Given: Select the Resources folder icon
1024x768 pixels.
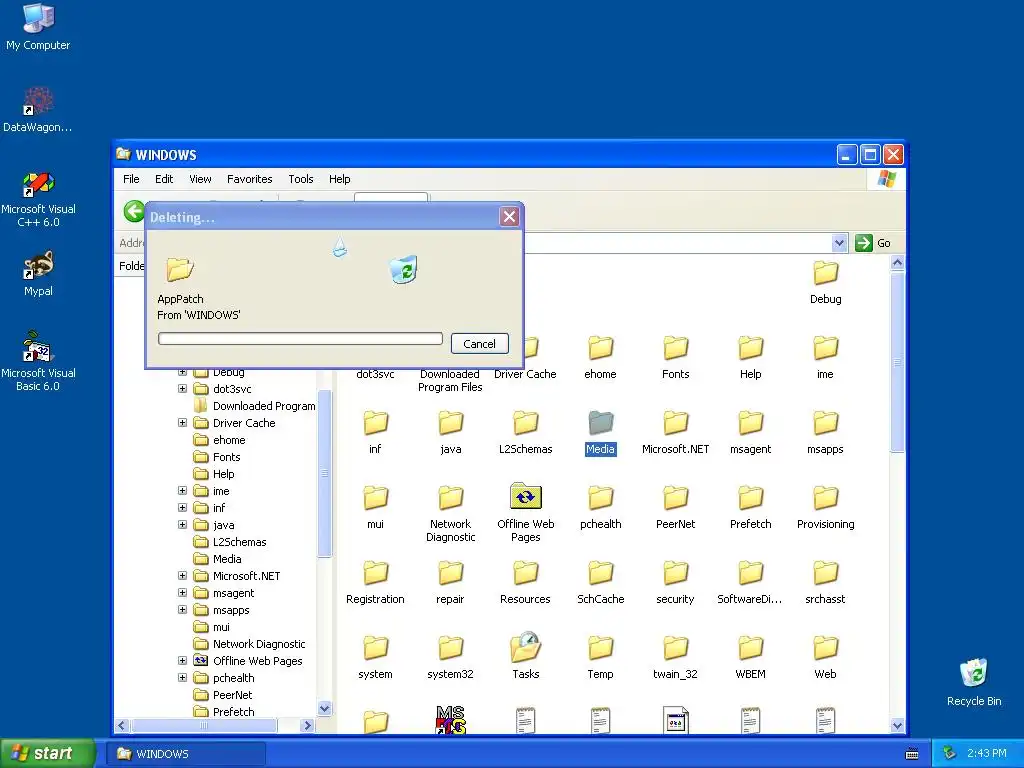Looking at the screenshot, I should [526, 583].
